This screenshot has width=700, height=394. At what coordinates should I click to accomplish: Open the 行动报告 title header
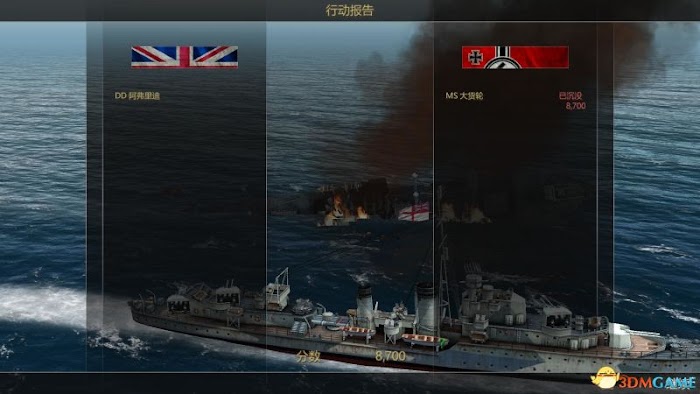(349, 10)
